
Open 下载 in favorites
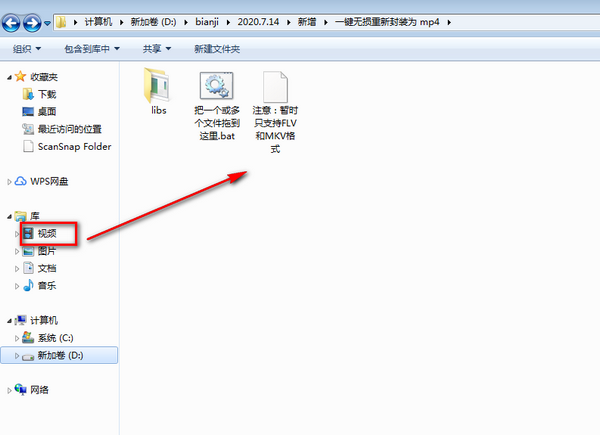click(47, 94)
